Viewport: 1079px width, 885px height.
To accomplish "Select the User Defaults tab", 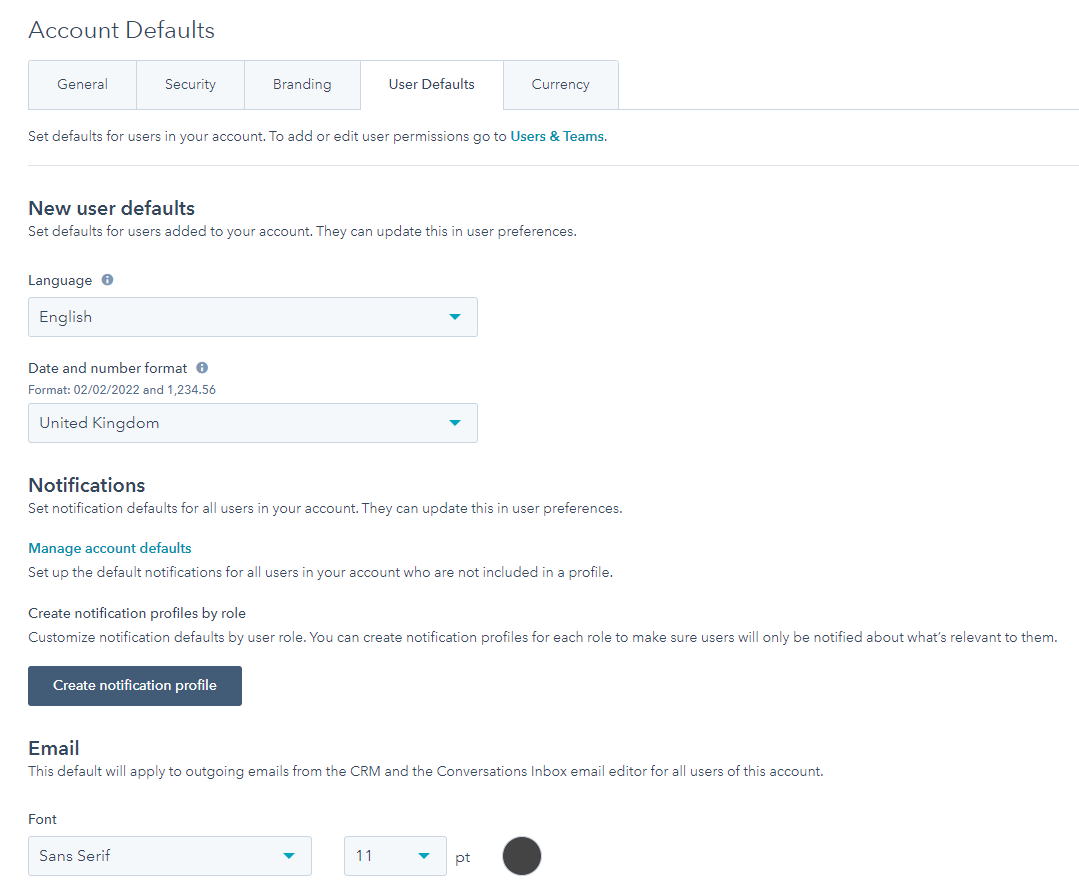I will 431,85.
